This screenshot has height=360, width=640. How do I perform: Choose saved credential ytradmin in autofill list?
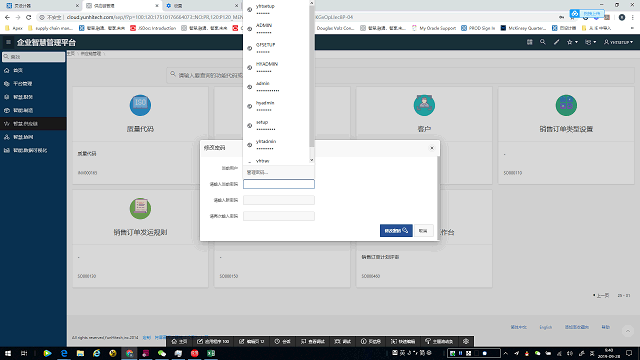[276, 144]
